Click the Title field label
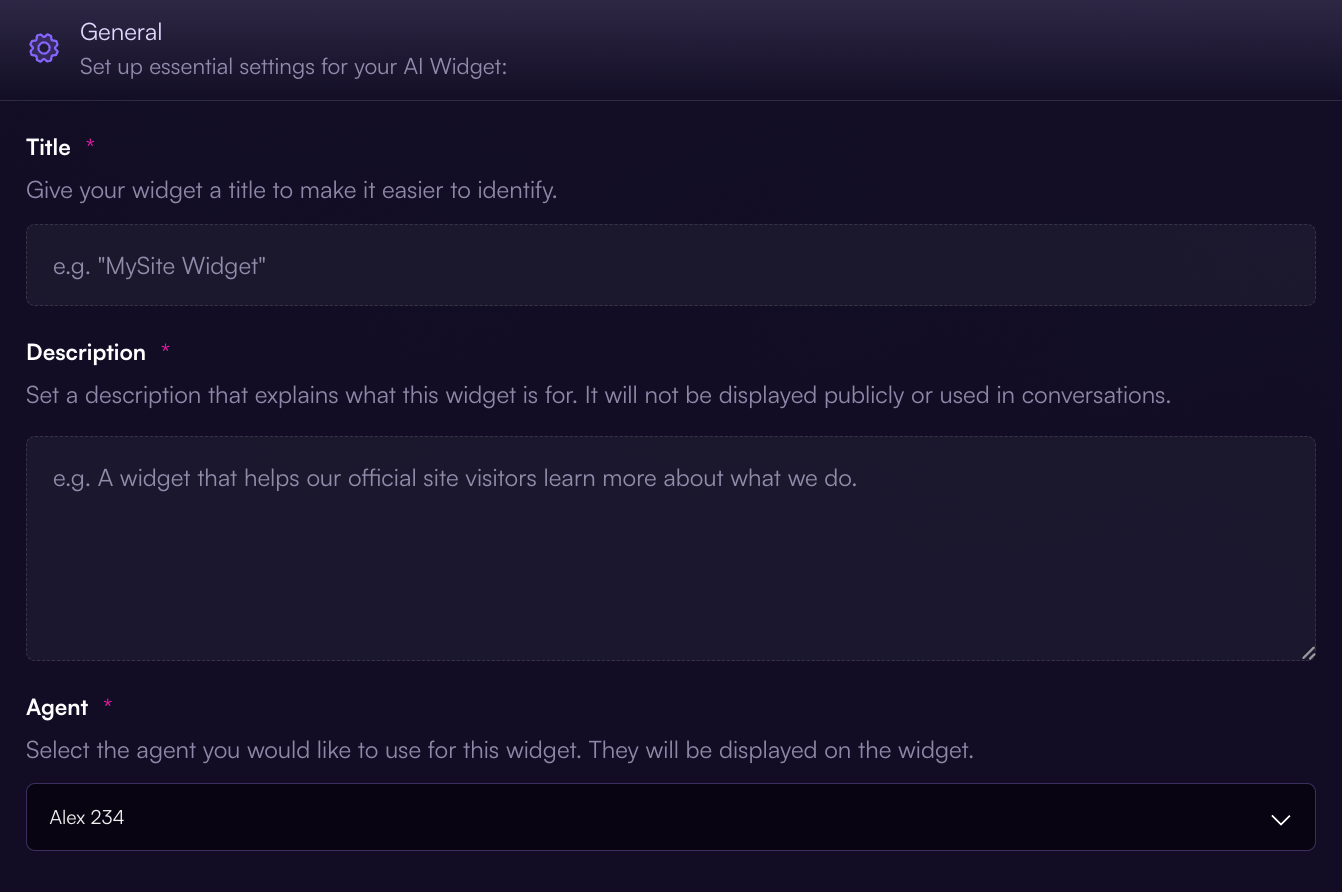 pyautogui.click(x=48, y=147)
